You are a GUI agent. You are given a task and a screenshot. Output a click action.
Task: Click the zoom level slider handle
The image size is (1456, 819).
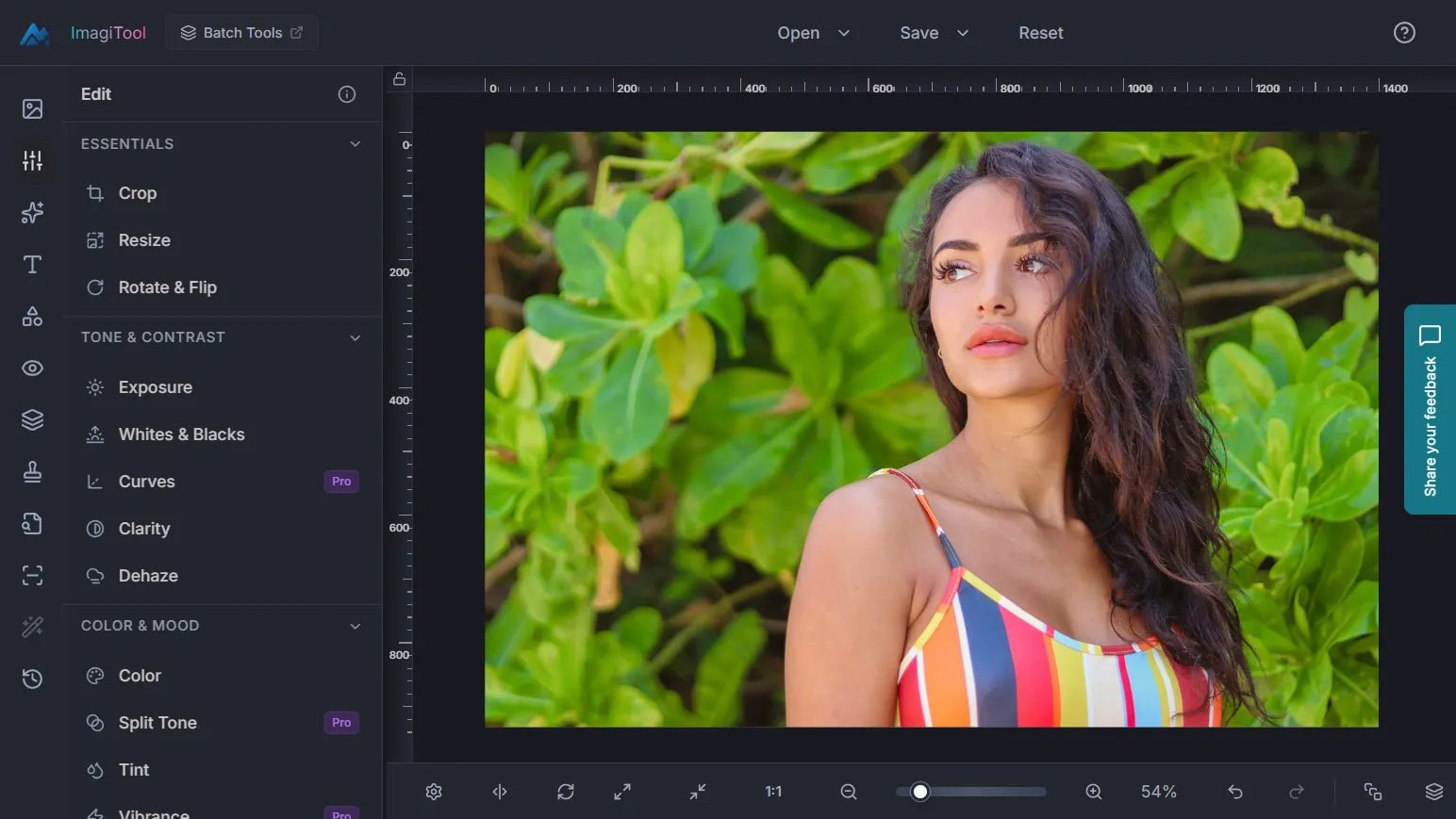pos(920,792)
